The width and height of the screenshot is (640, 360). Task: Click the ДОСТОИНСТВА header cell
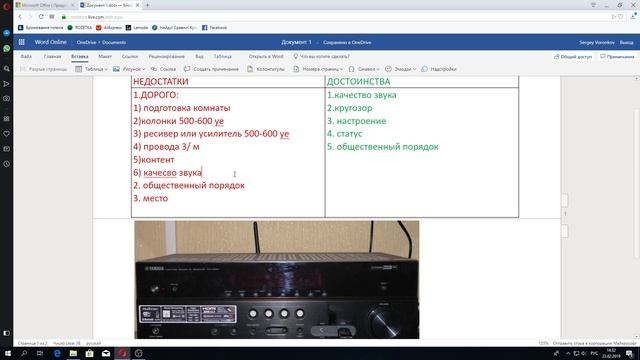[422, 82]
